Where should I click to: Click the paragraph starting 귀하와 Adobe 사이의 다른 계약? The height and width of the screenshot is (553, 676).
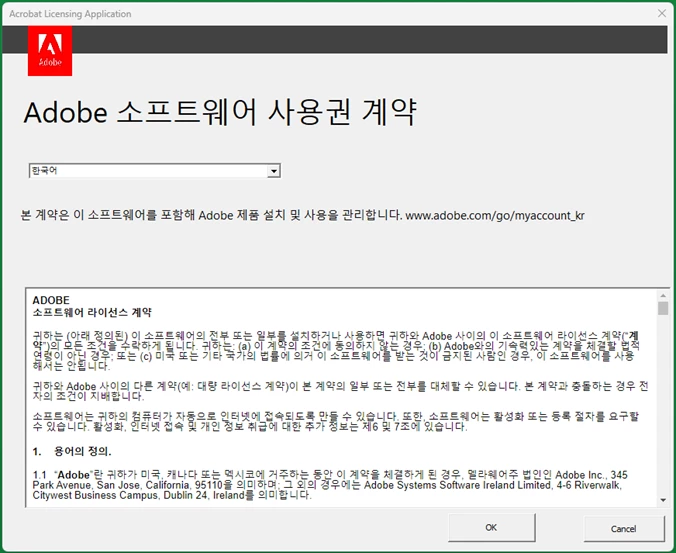coord(340,391)
